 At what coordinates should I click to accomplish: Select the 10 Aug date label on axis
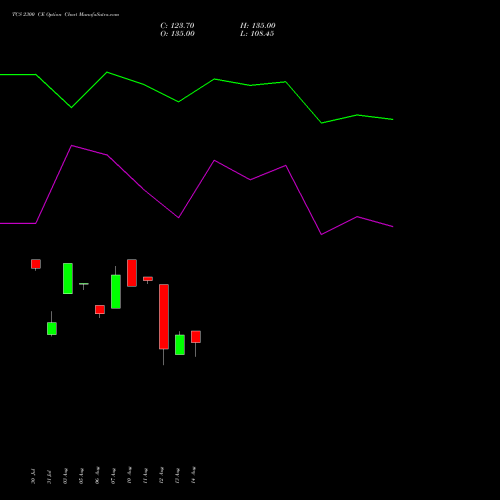[x=129, y=476]
